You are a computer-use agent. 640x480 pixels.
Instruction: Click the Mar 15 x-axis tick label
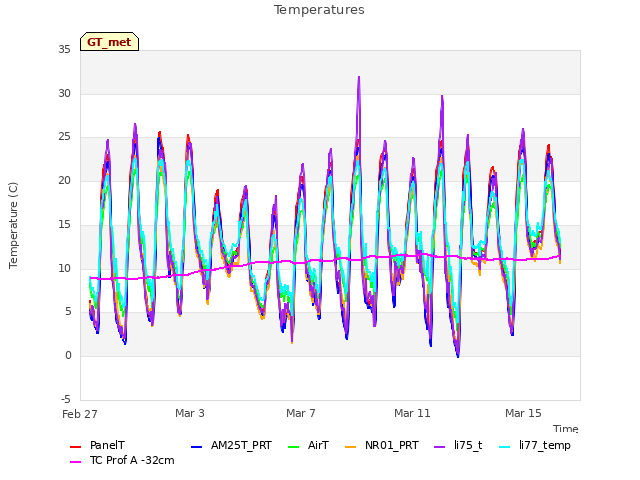click(523, 413)
